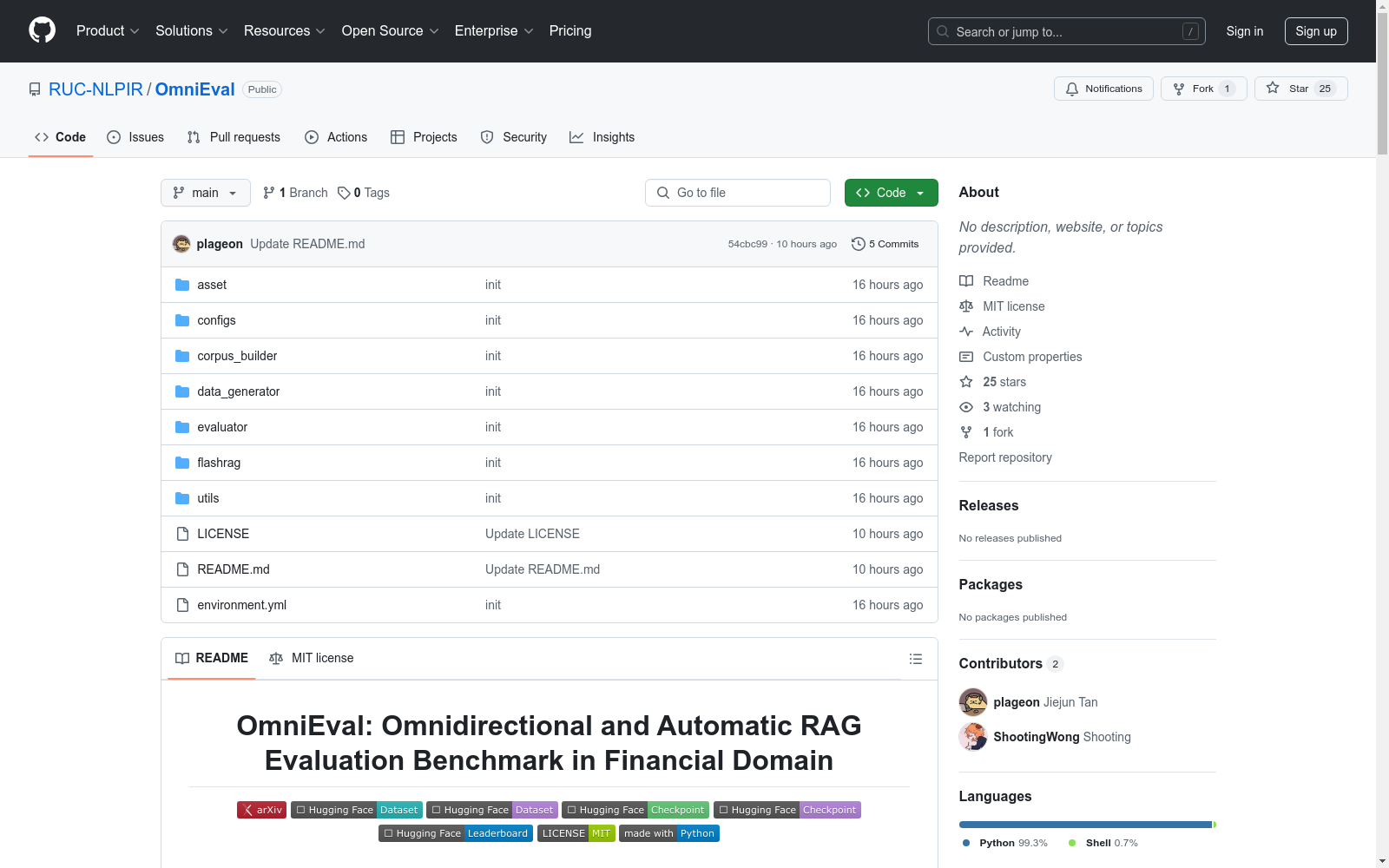Select the README tab in the file viewer
Viewport: 1389px width, 868px height.
[x=212, y=658]
